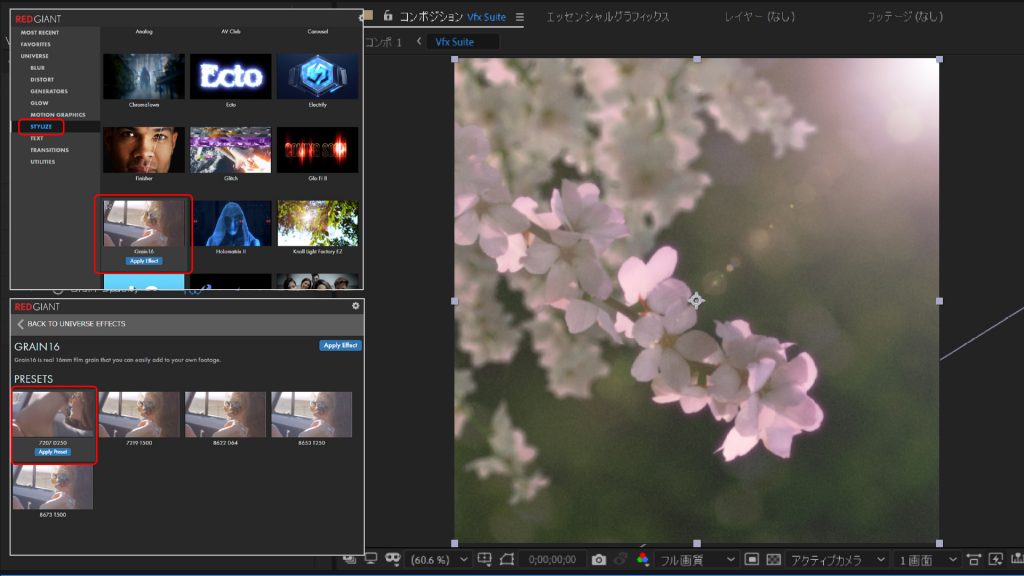Image resolution: width=1024 pixels, height=576 pixels.
Task: Click the back arrow to Universe Effects
Action: (20, 324)
